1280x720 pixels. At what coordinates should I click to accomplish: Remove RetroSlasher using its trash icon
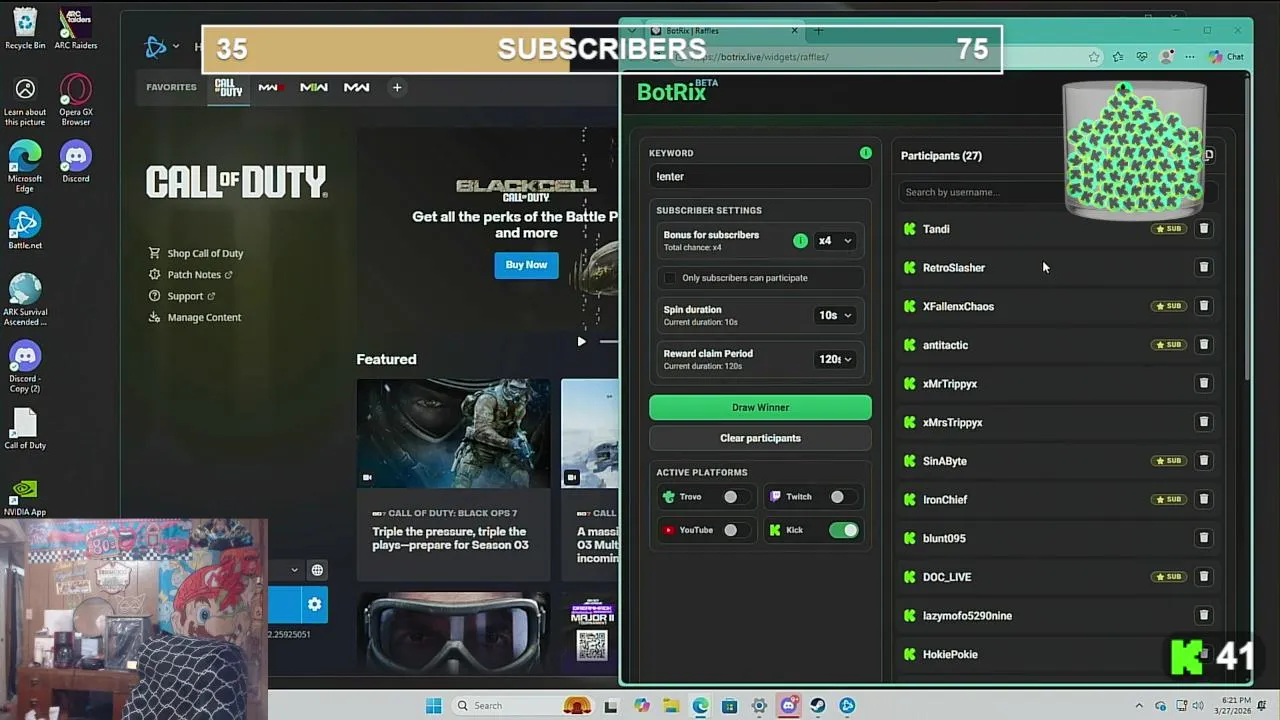click(1204, 267)
